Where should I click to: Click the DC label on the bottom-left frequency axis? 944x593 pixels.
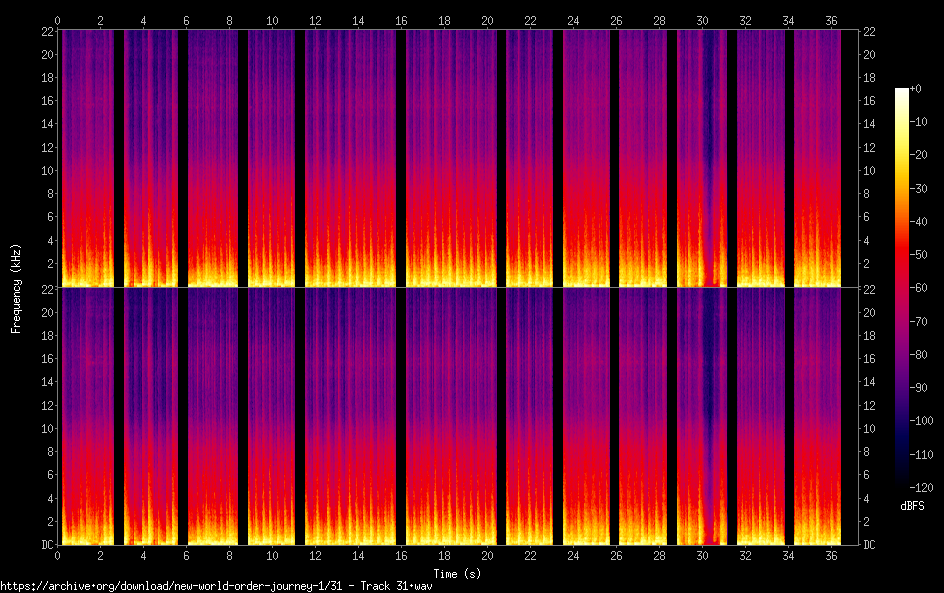[45, 545]
